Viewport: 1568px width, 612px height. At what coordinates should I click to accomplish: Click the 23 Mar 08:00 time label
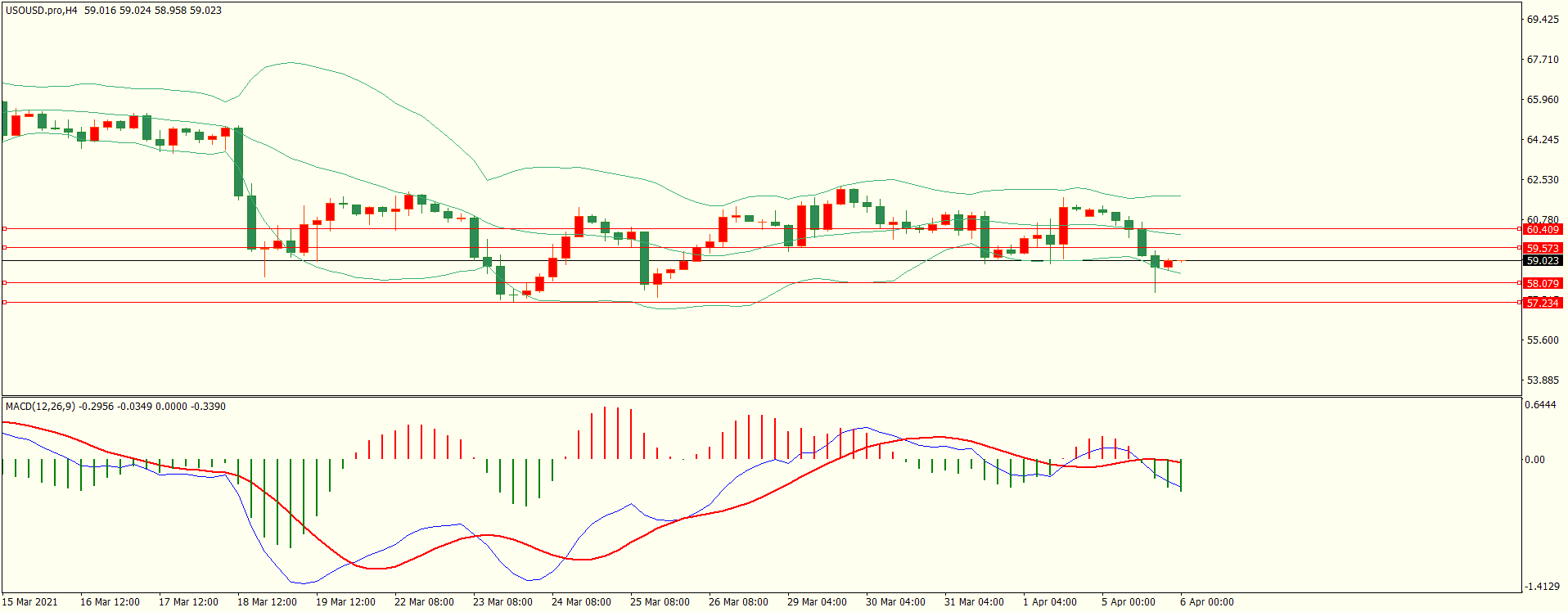tap(502, 602)
